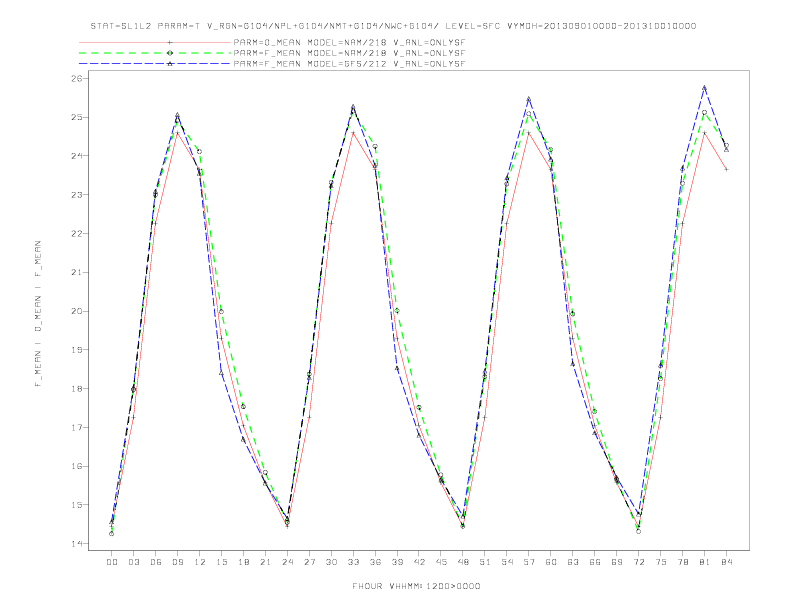The image size is (792, 612).
Task: Click red plus data point at hour 84
Action: (x=726, y=169)
